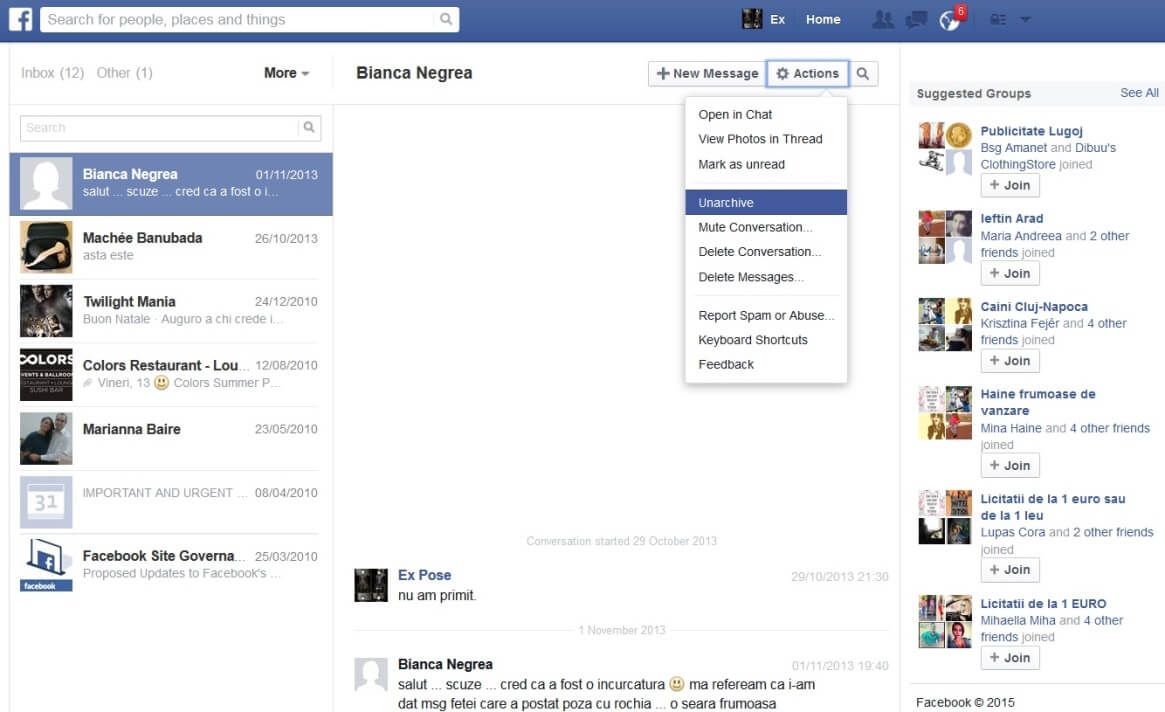Select Unarchive from Actions menu

(726, 202)
